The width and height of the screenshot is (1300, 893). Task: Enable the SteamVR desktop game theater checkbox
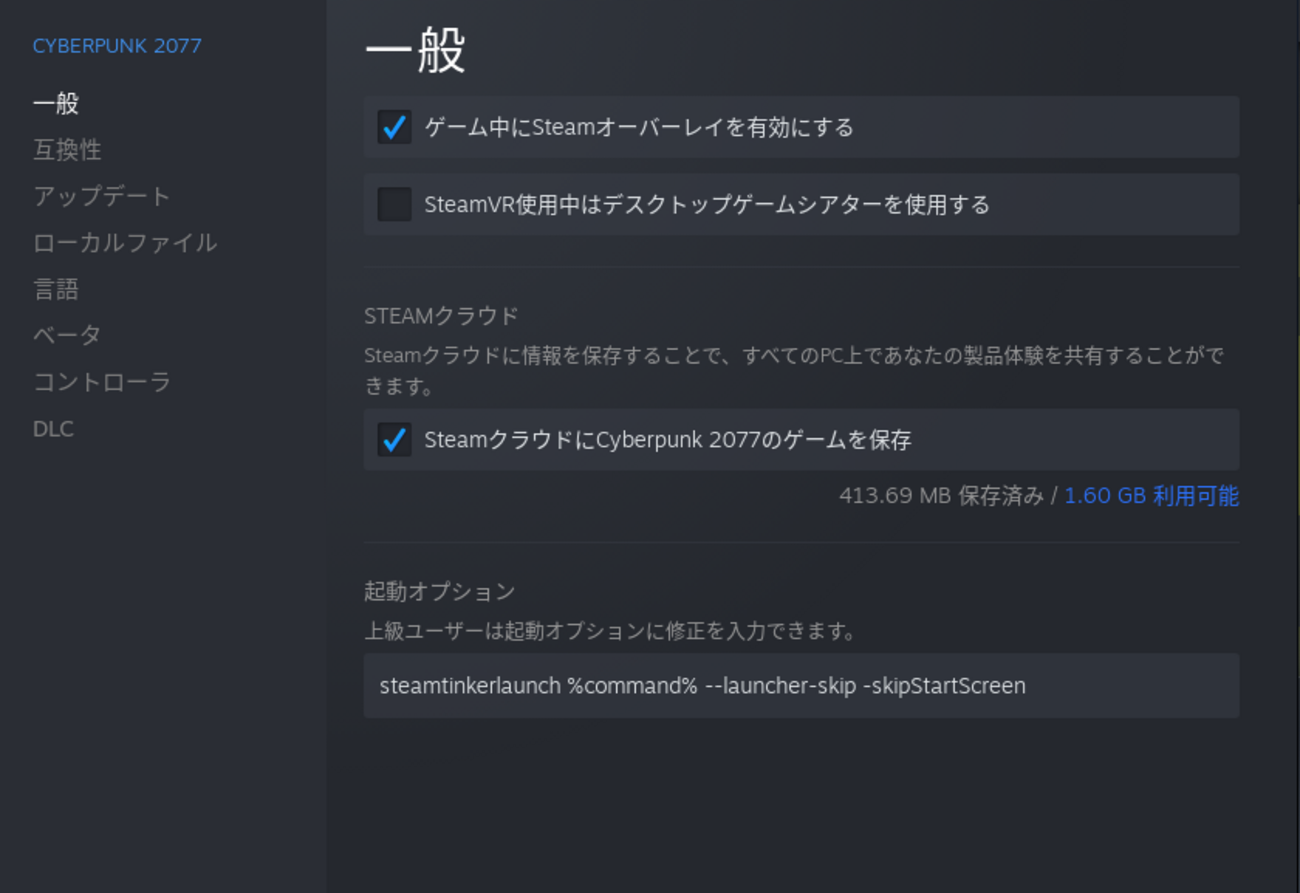coord(394,204)
